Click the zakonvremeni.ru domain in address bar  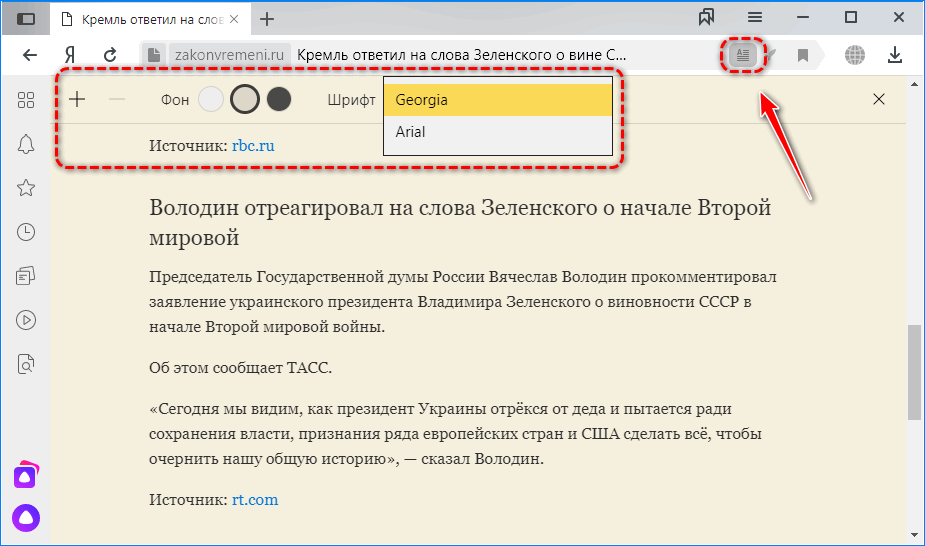pyautogui.click(x=229, y=55)
